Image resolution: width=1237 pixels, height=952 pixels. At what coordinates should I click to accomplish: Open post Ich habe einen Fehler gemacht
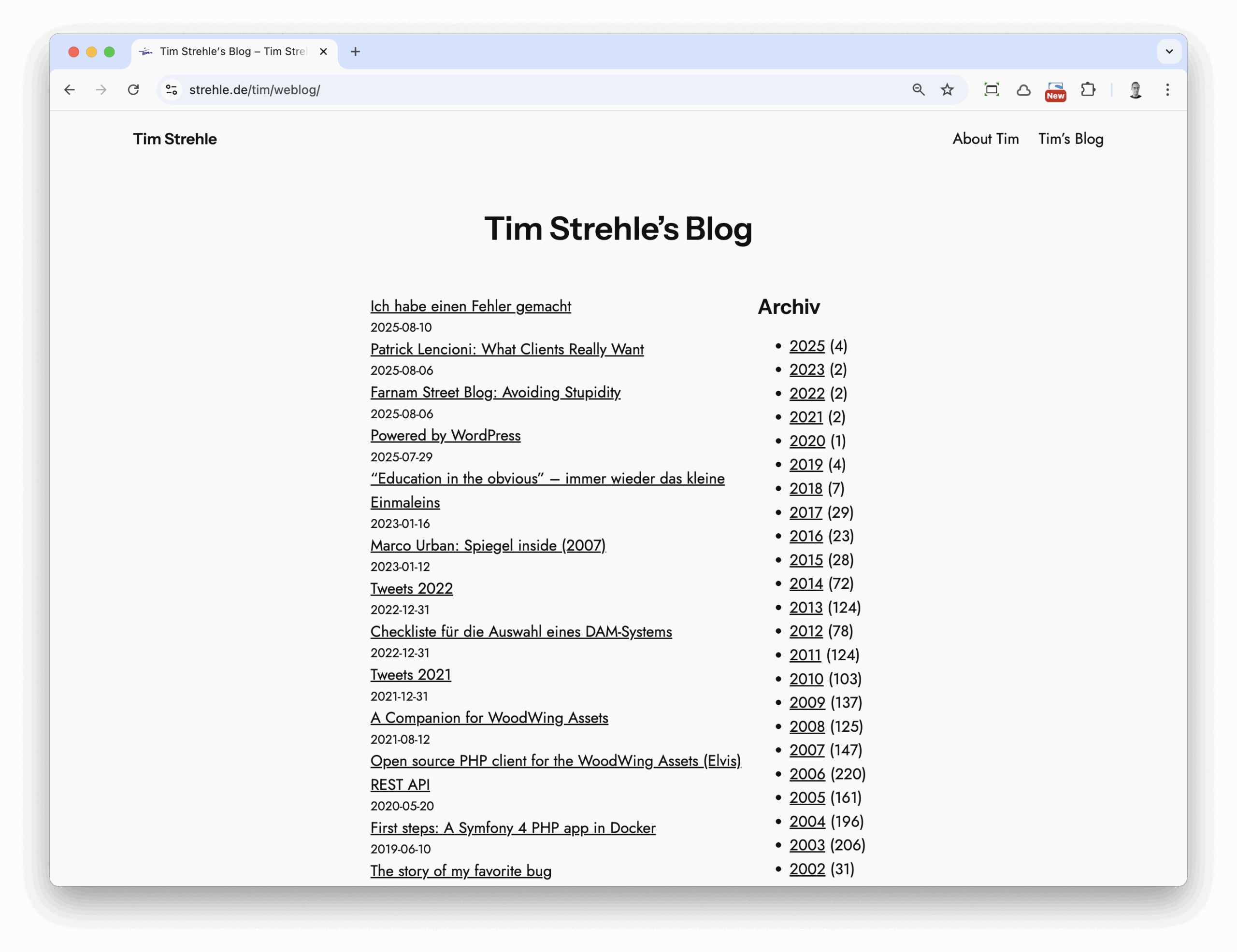pos(470,306)
